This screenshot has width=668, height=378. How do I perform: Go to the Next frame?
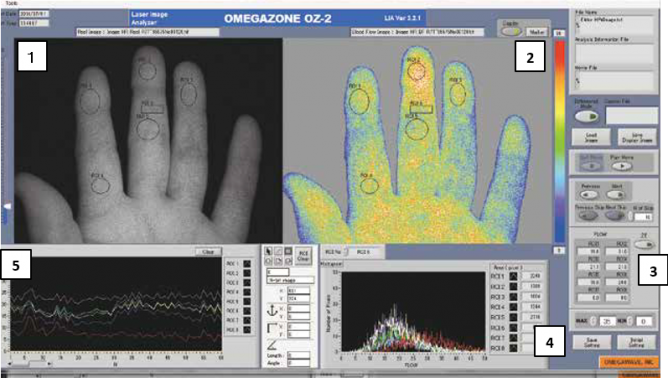point(616,195)
